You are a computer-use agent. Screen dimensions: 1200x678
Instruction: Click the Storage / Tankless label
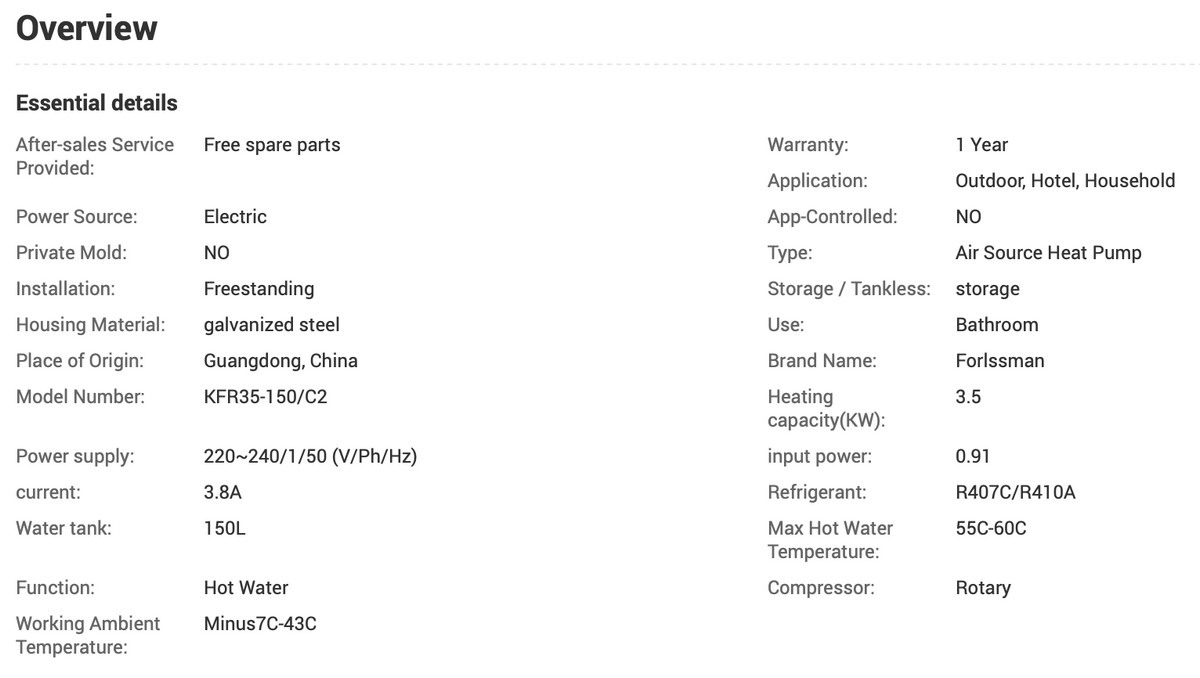point(849,289)
